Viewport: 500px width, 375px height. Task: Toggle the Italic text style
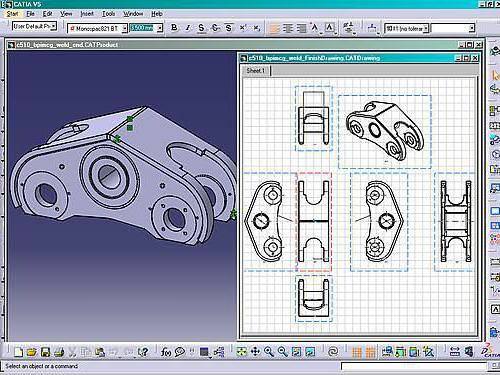188,28
